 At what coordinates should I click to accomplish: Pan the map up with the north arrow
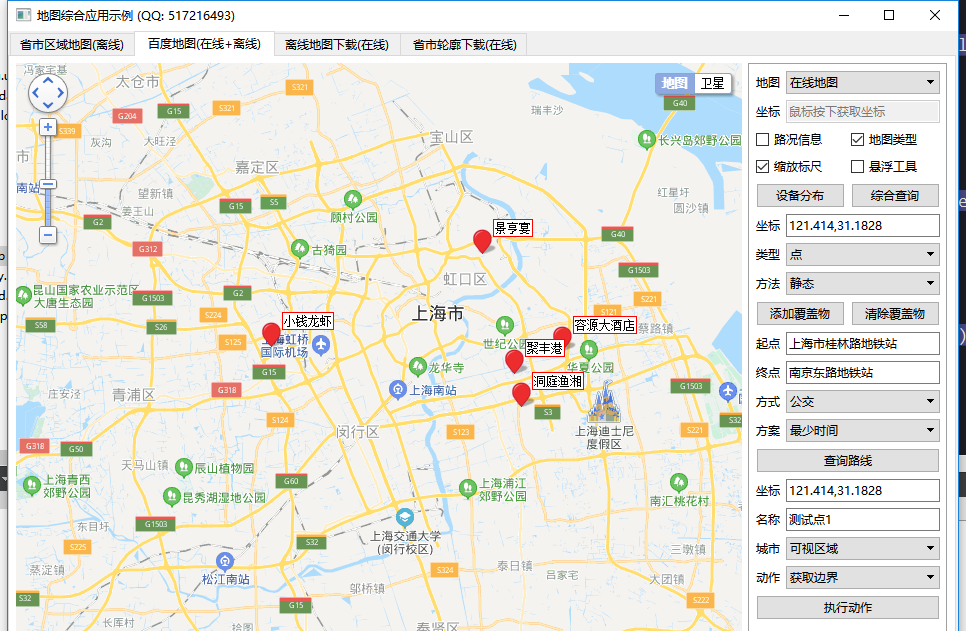click(48, 81)
